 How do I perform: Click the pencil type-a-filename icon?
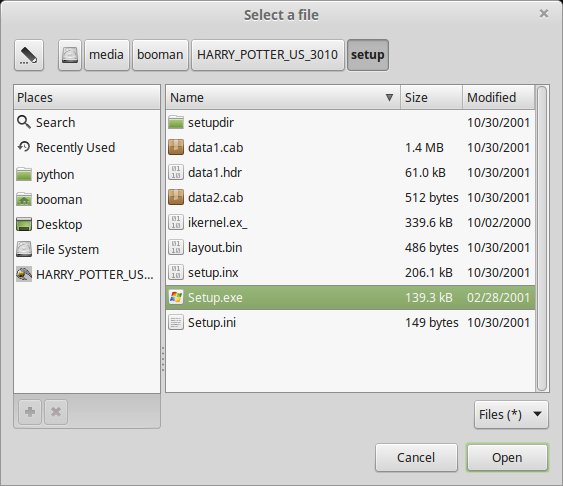(29, 55)
